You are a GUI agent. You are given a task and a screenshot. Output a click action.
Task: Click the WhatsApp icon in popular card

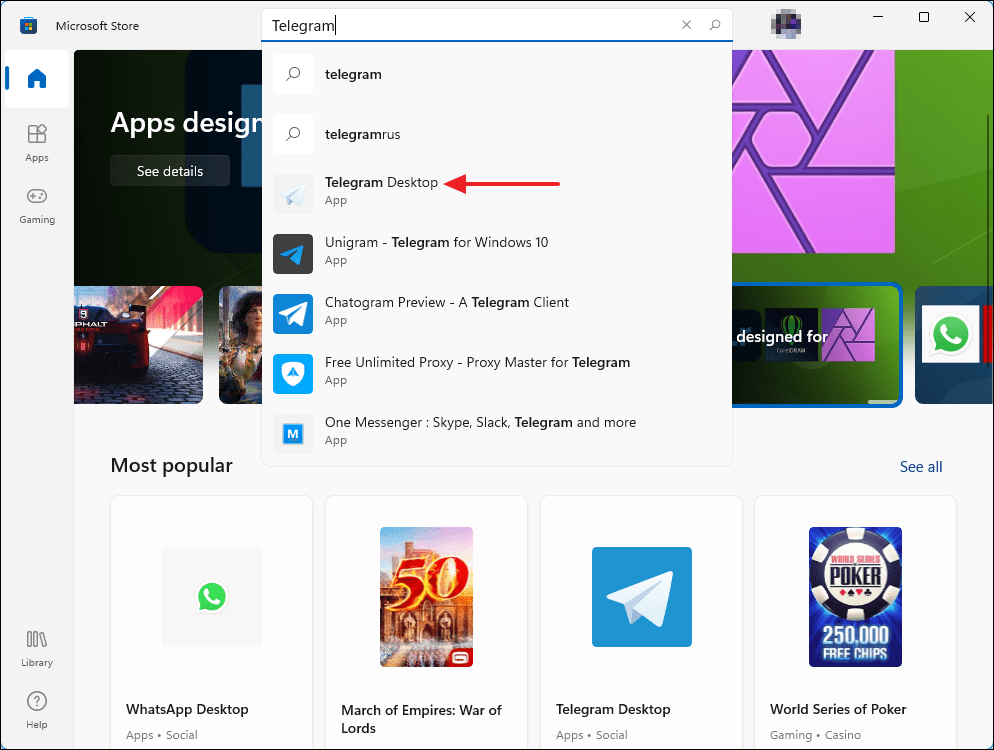pos(212,597)
